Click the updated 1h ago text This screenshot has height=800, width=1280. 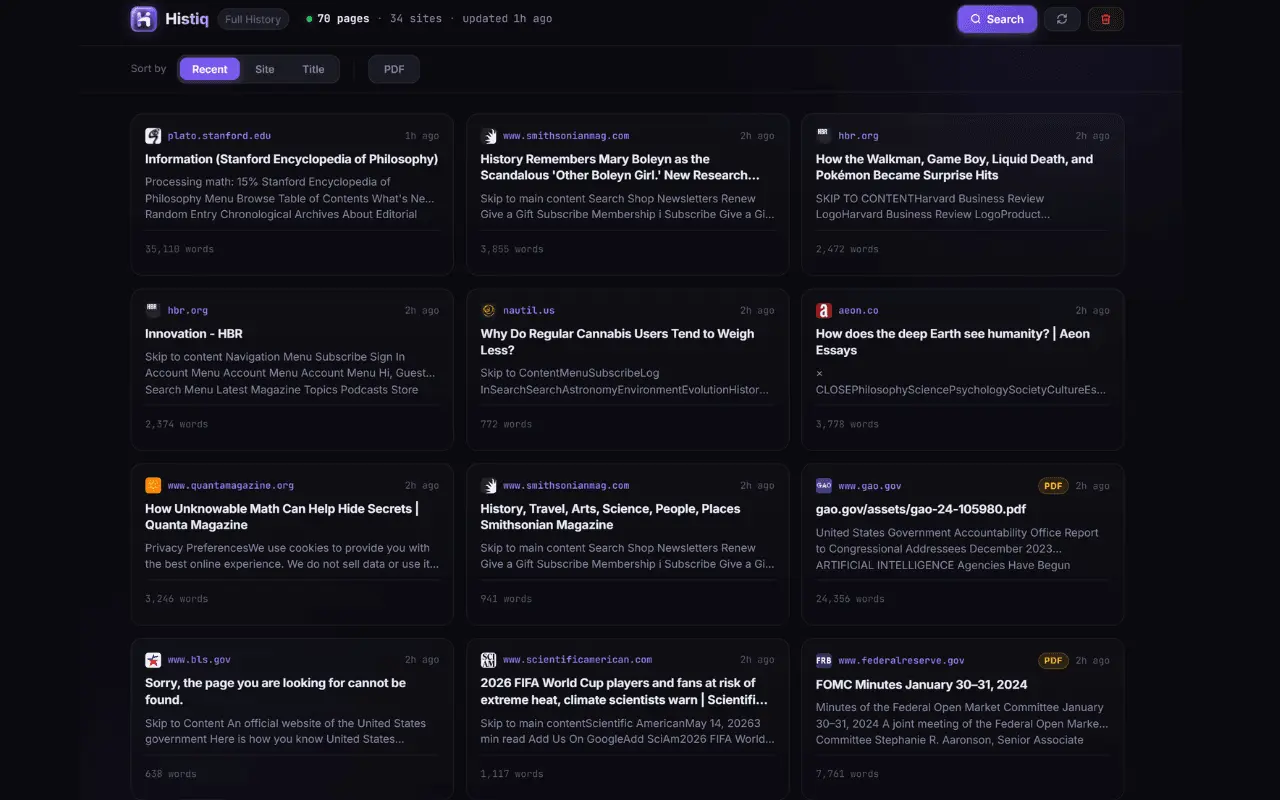coord(507,19)
